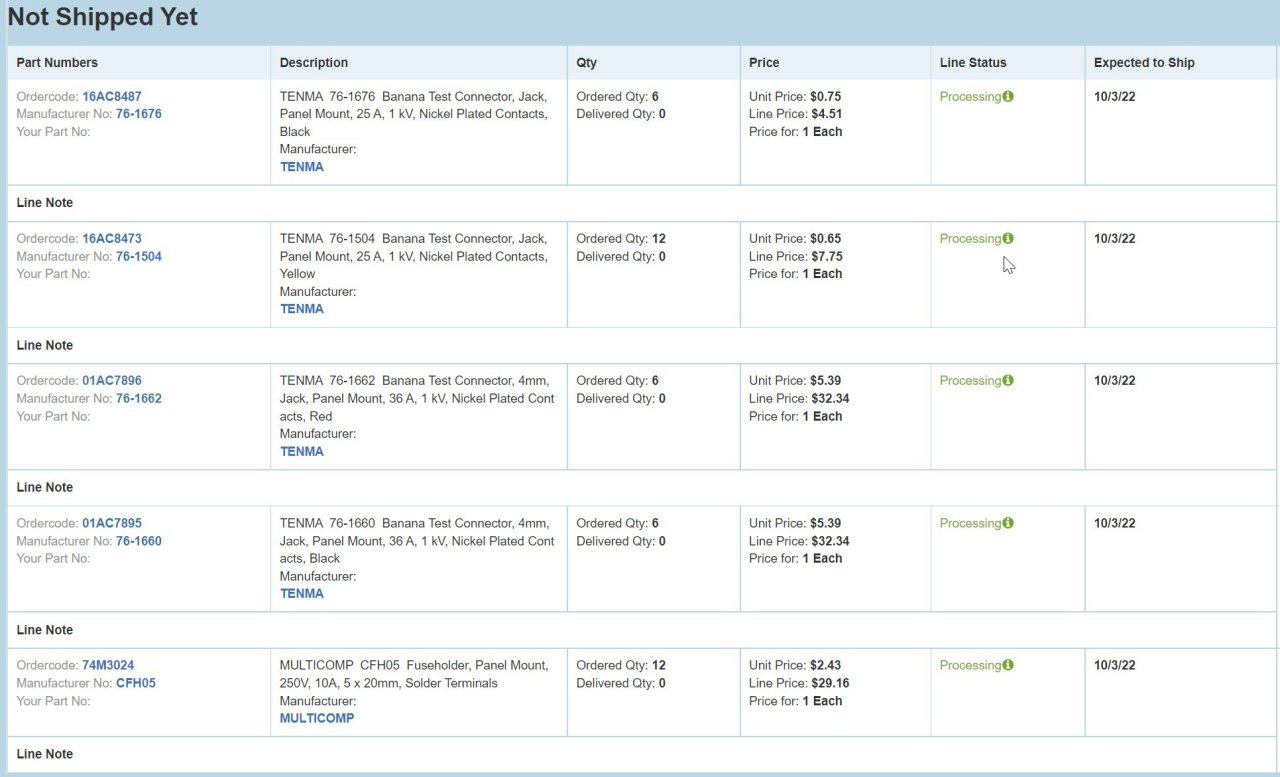Click info icon beside Processing for 76-1676

point(1008,97)
